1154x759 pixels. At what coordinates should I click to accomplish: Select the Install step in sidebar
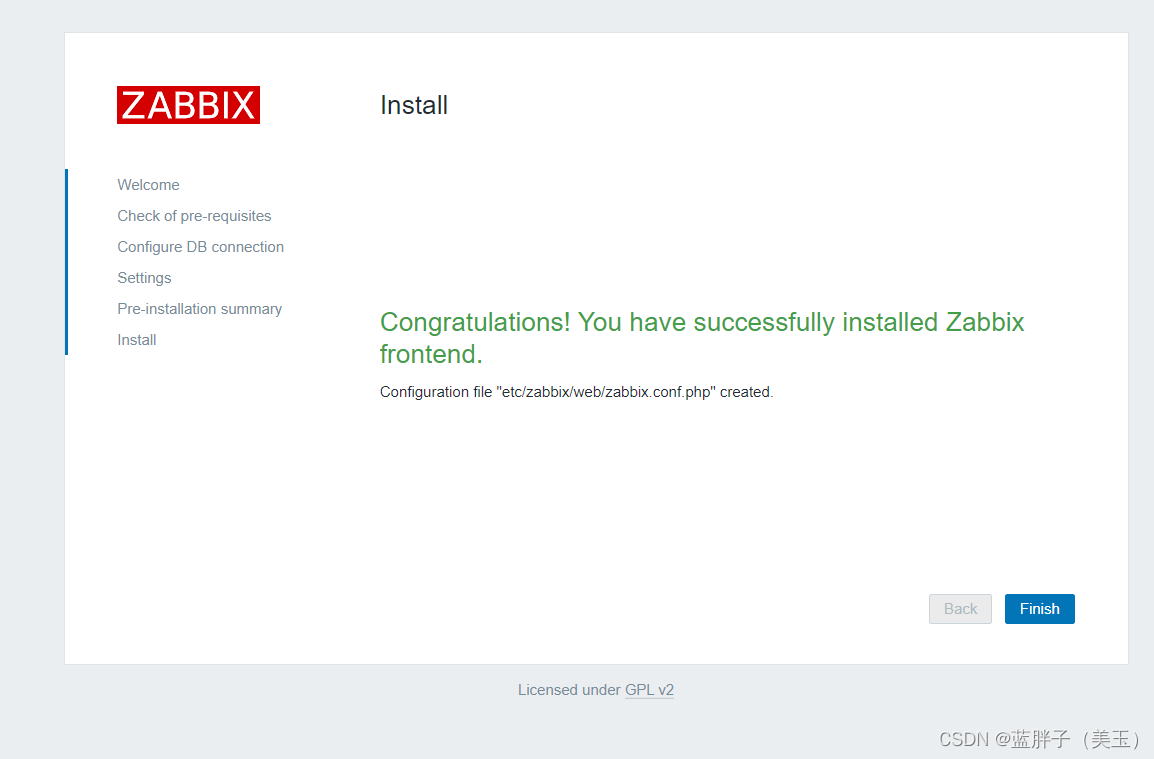point(137,339)
